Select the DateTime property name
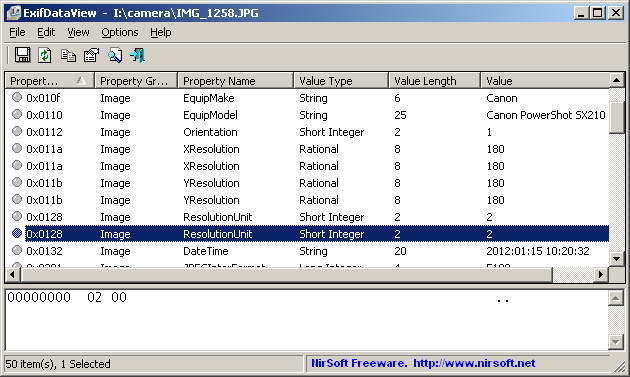This screenshot has width=630, height=377. click(206, 251)
